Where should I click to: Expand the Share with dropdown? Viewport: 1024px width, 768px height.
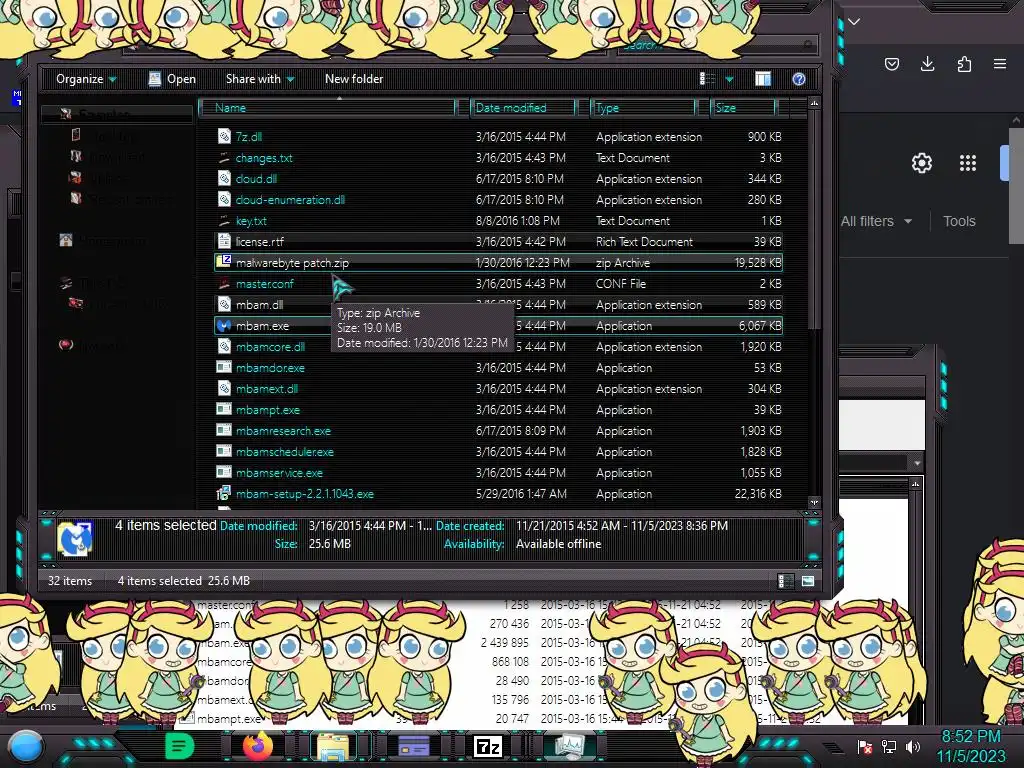(260, 79)
